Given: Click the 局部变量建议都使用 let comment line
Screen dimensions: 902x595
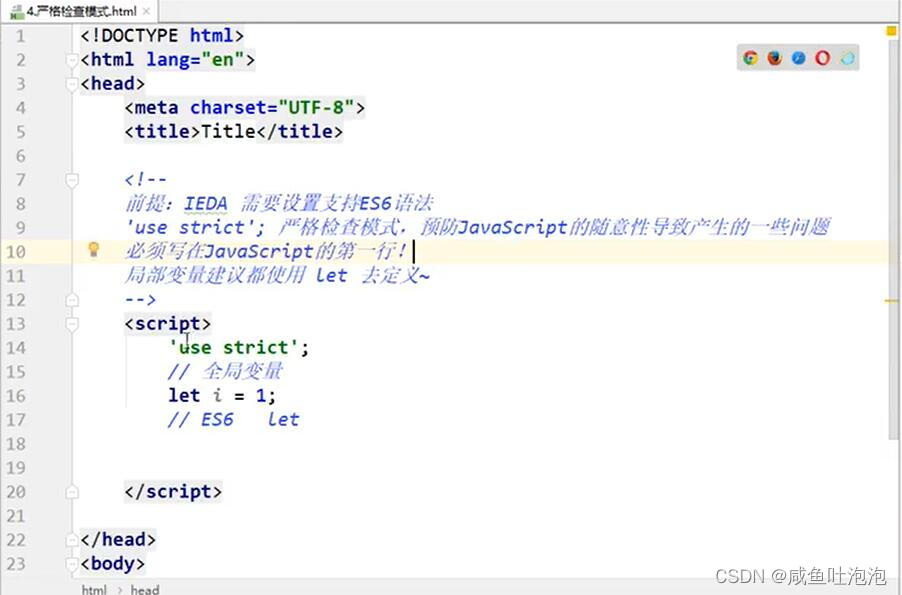Looking at the screenshot, I should pos(277,276).
